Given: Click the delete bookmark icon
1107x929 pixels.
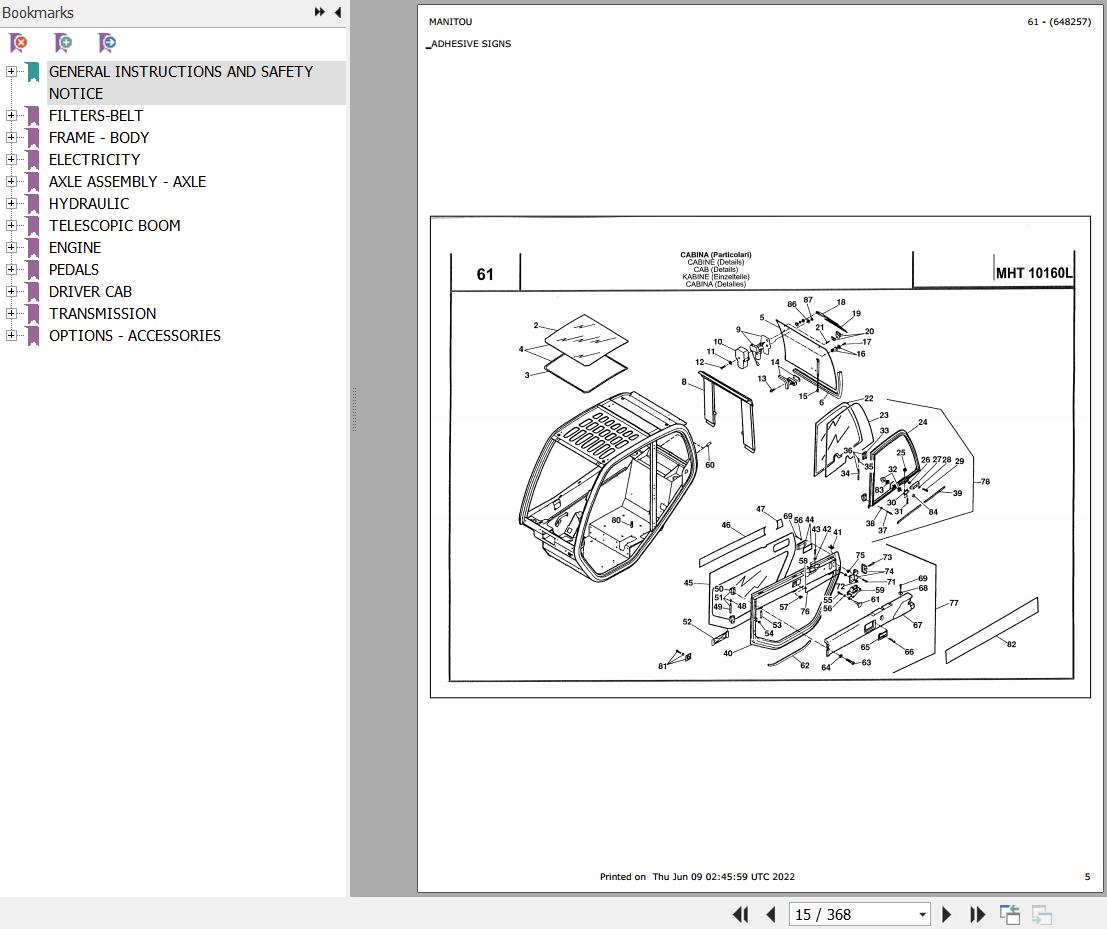Looking at the screenshot, I should pos(18,43).
